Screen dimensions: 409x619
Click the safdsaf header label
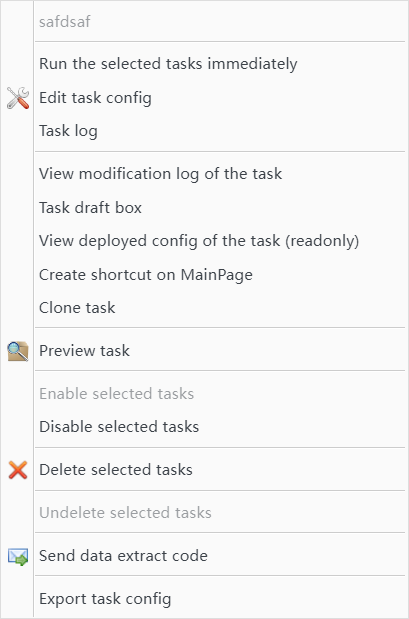tap(65, 21)
